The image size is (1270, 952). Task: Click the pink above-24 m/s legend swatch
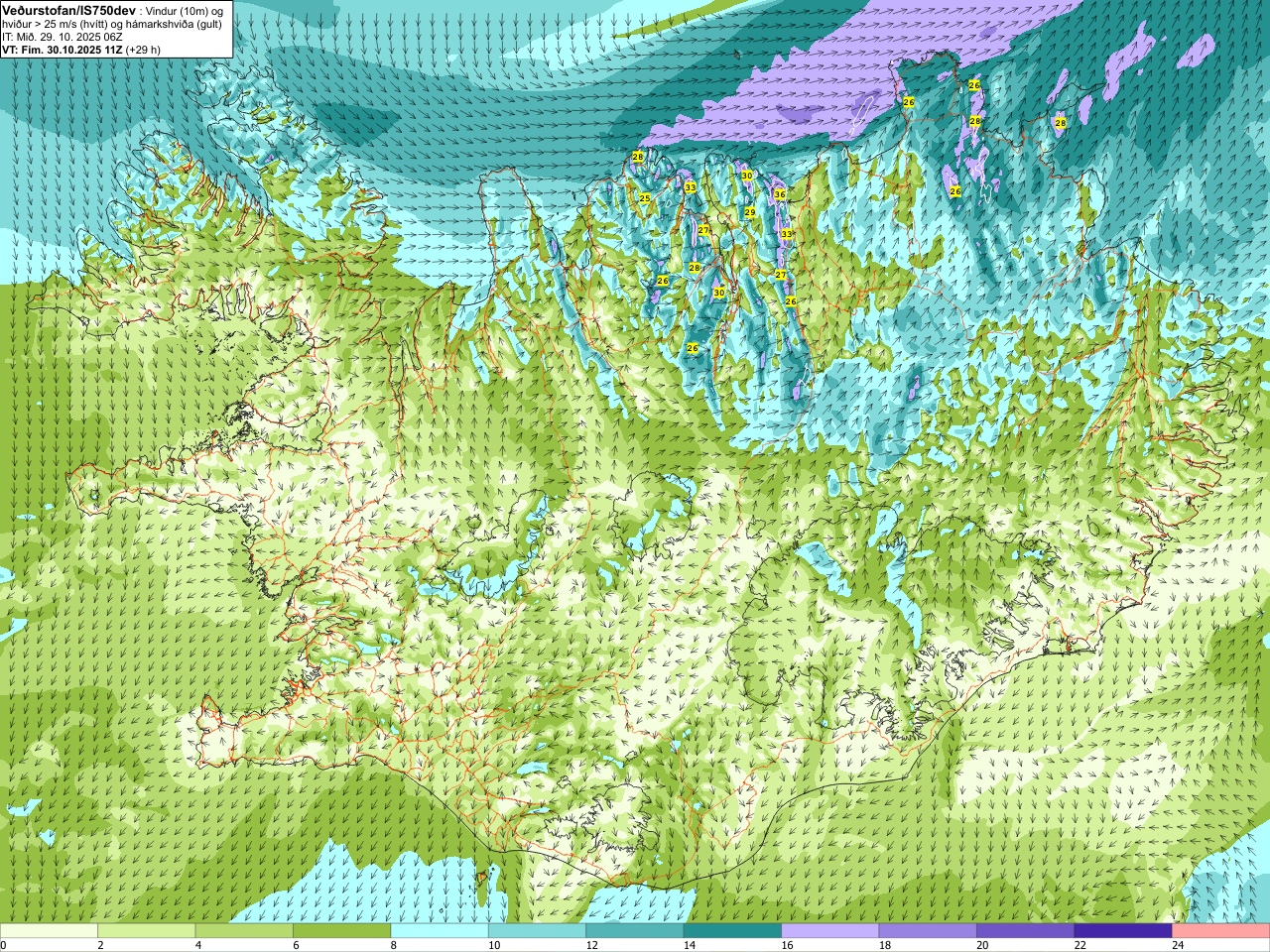(x=1221, y=931)
